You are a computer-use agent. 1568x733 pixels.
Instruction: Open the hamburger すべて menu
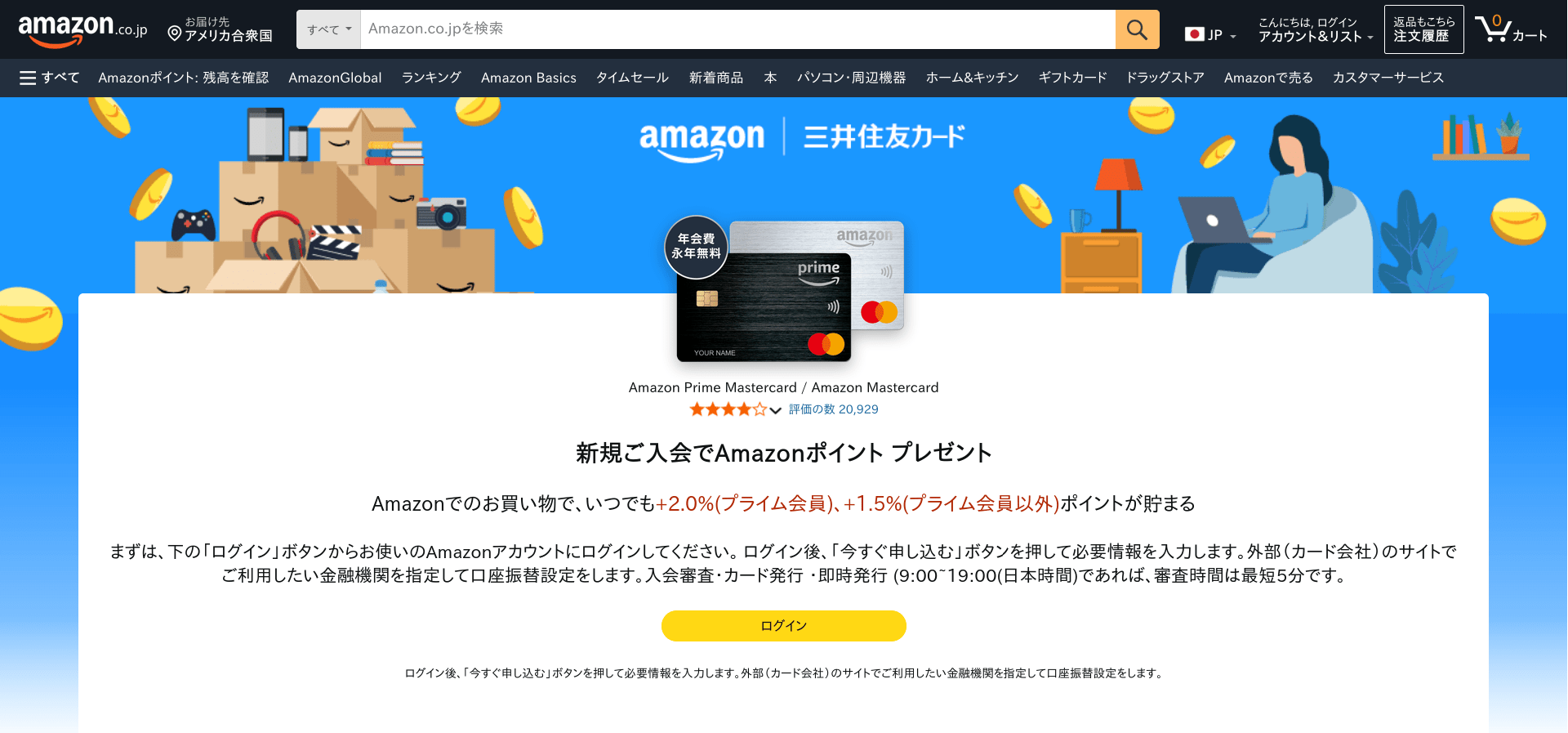(x=49, y=78)
